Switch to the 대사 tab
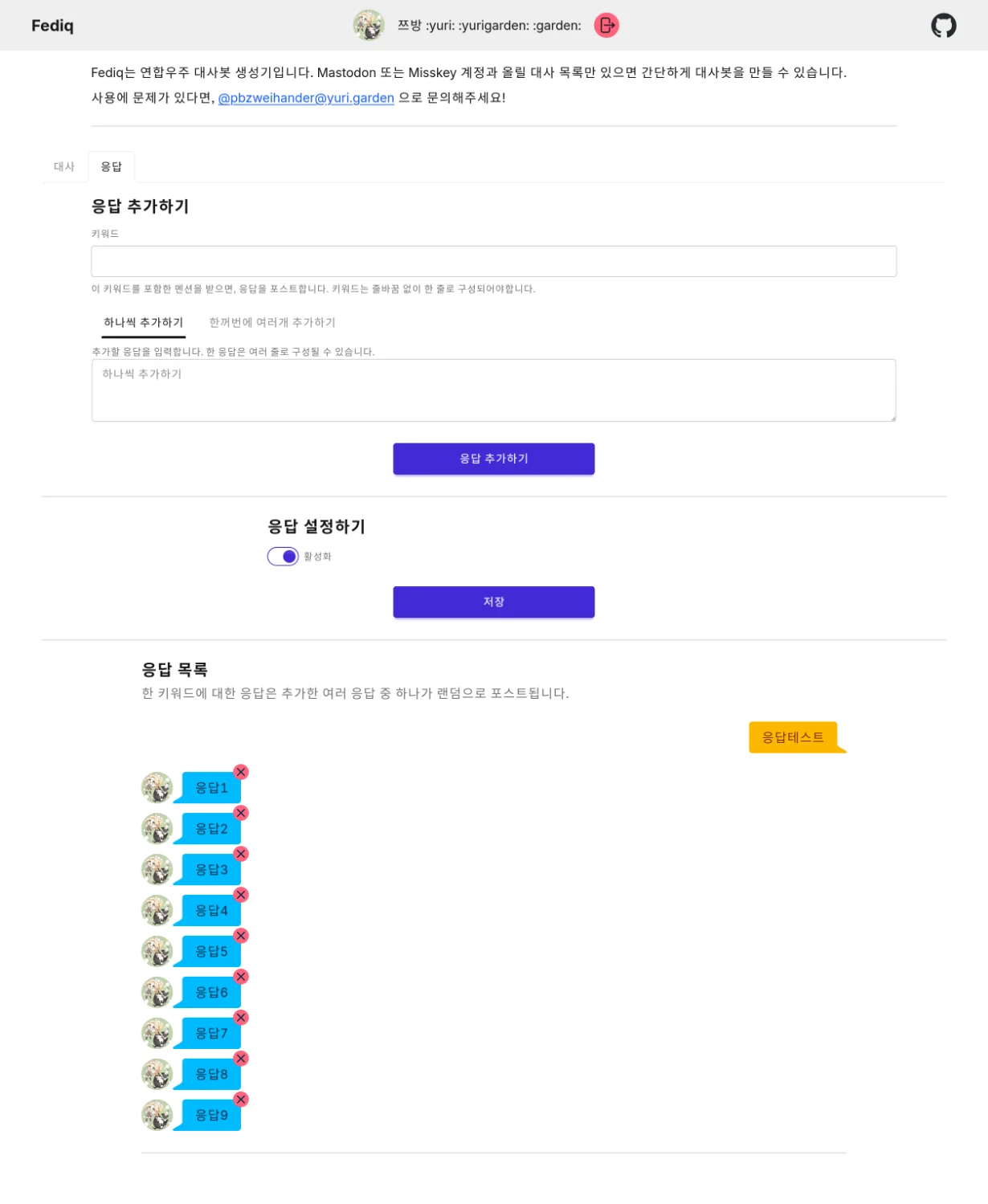988x1204 pixels. click(64, 167)
